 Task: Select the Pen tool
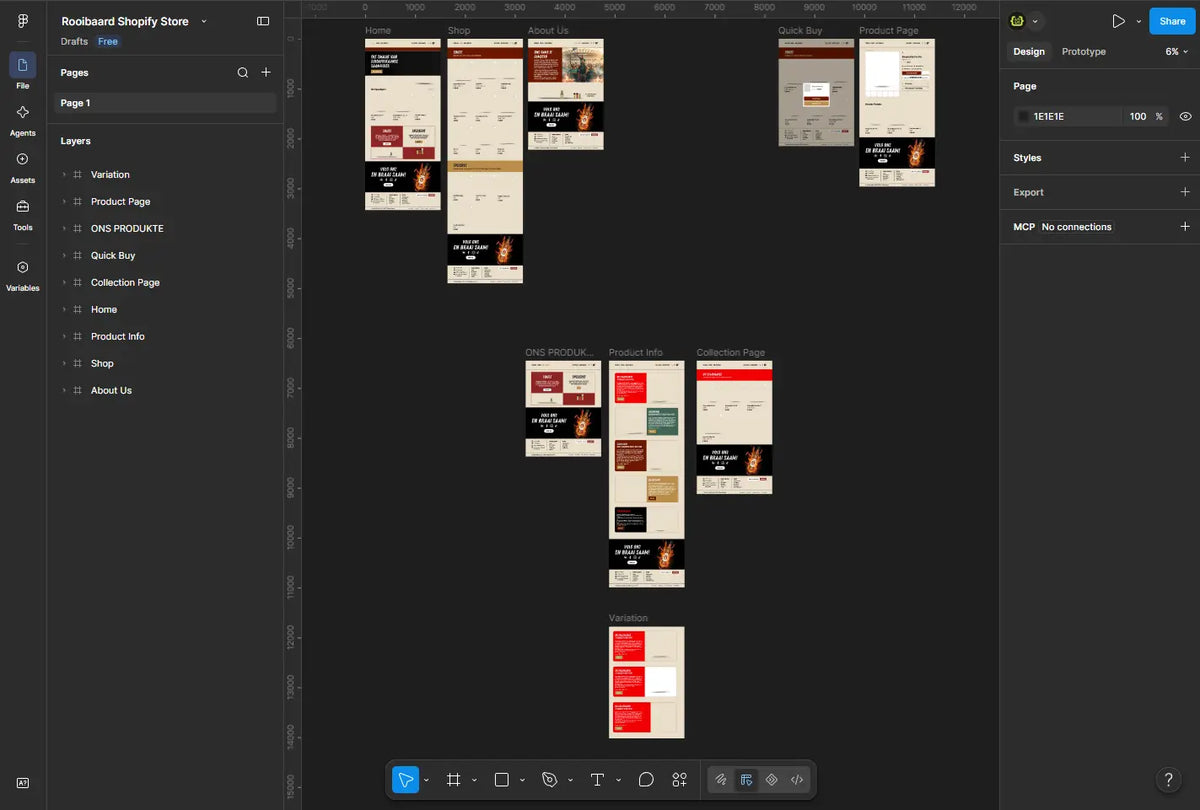(549, 780)
